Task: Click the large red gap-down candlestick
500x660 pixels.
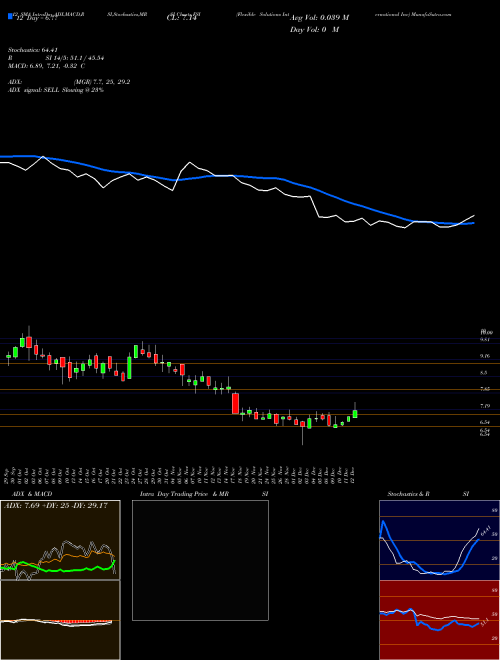Action: 236,404
